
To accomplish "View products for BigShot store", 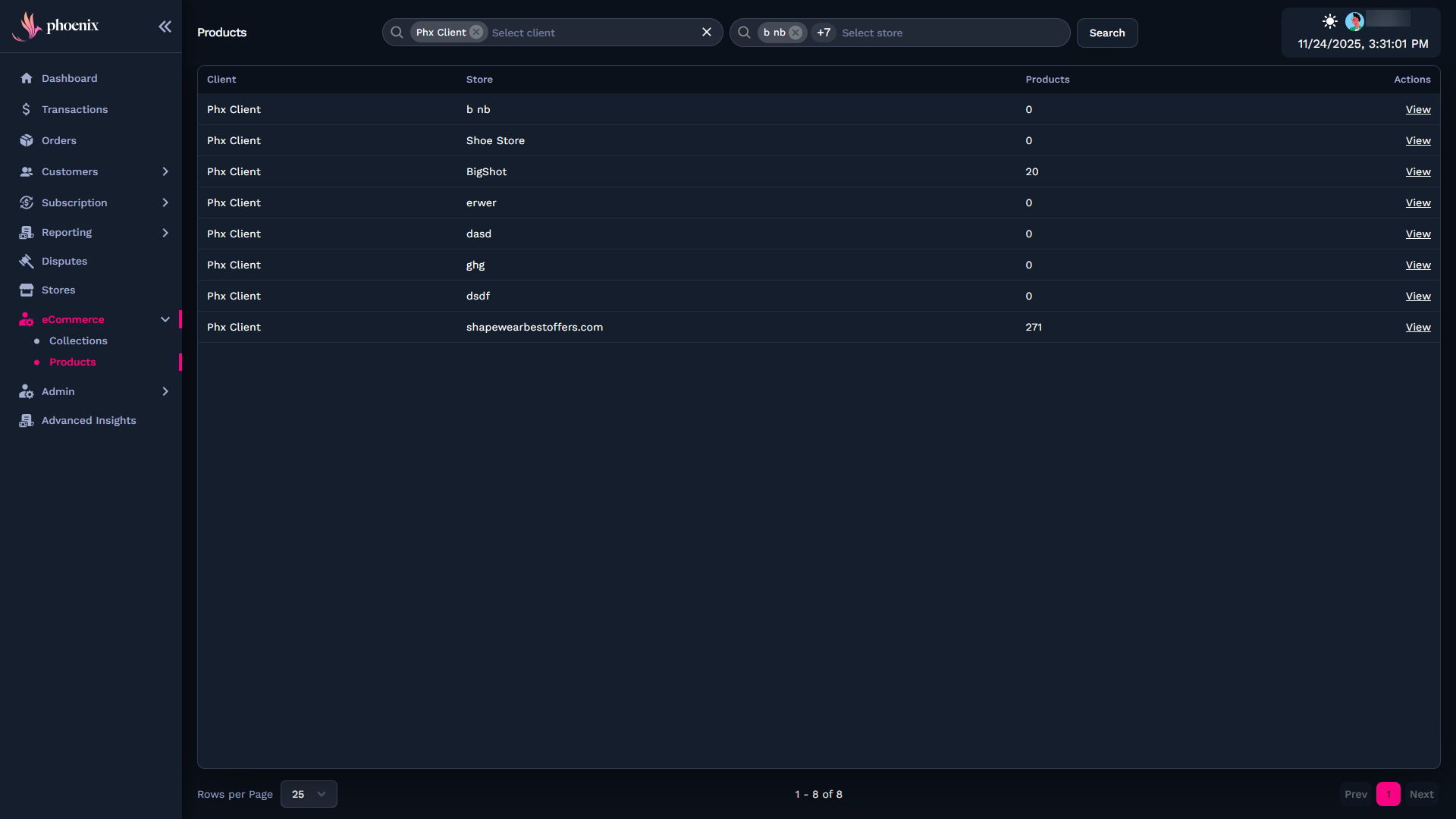I will (x=1417, y=171).
